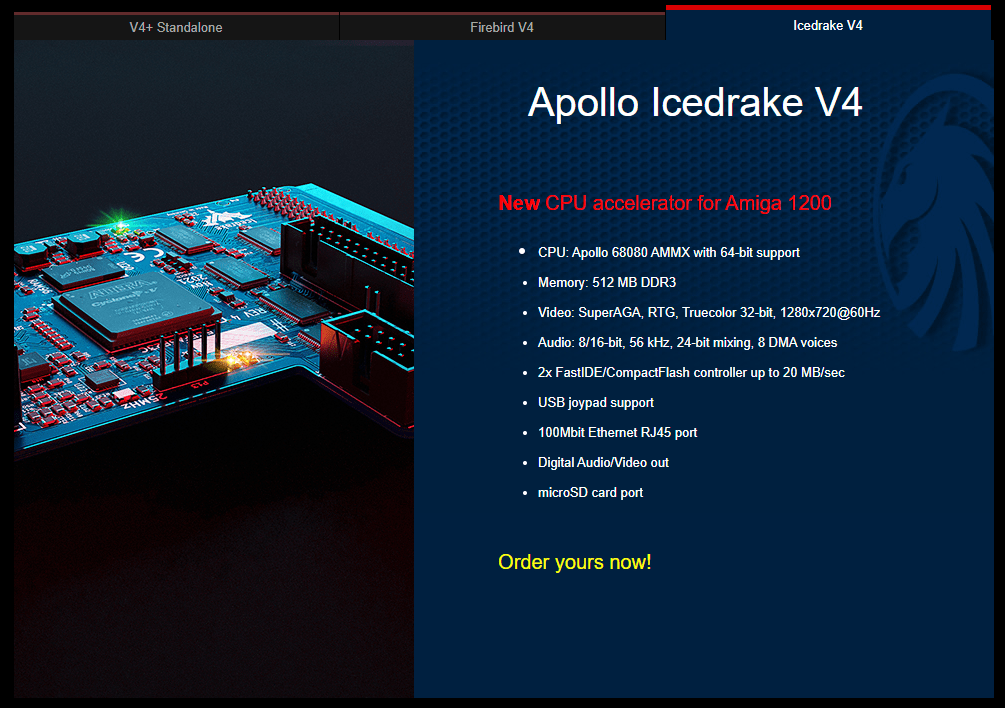1005x708 pixels.
Task: Select the Icedrake V4 tab
Action: point(827,26)
